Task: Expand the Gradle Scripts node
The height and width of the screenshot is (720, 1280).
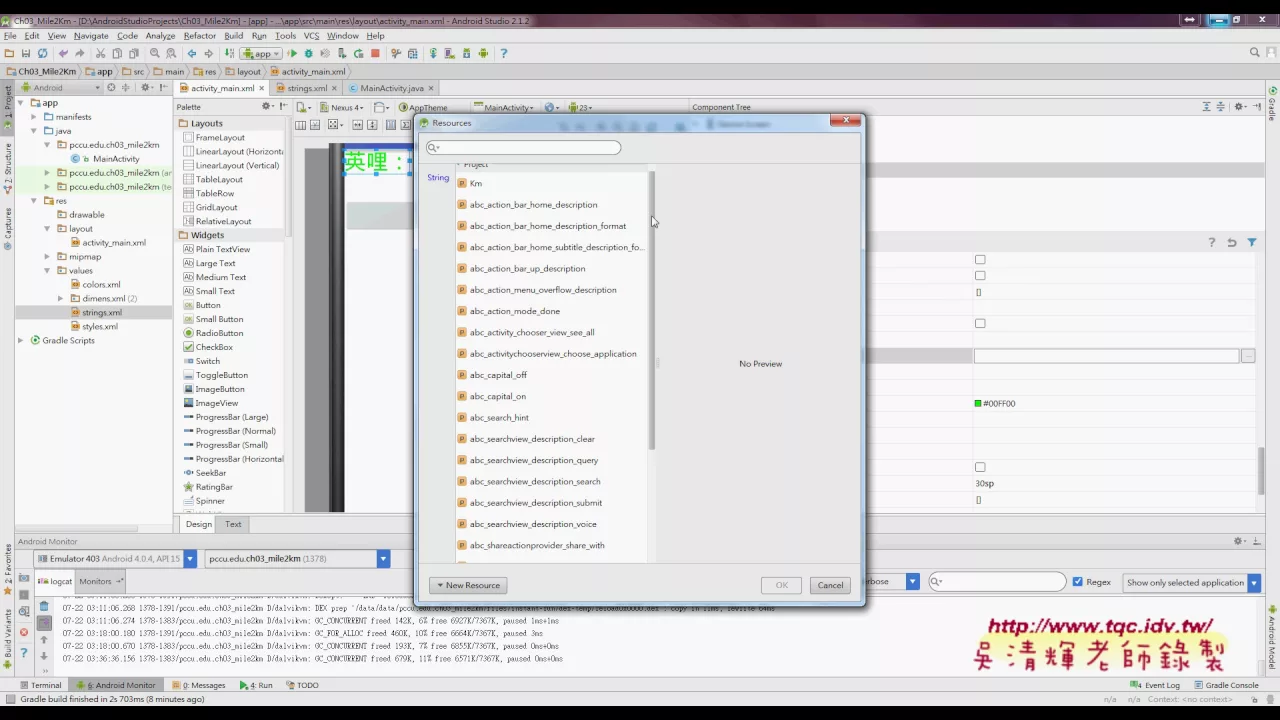Action: 21,340
